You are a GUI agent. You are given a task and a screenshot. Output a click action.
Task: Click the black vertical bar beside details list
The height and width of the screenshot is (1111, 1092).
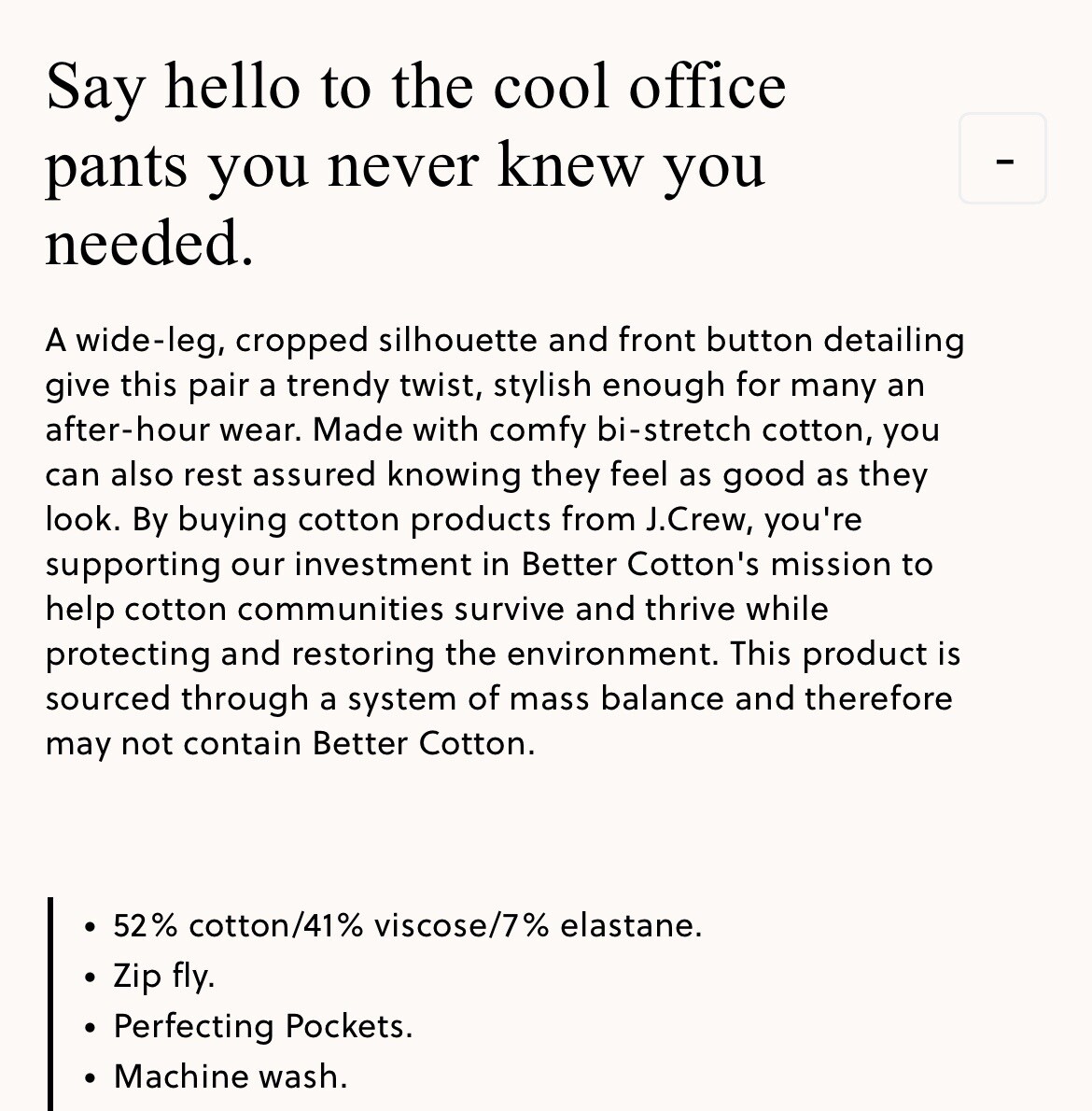coord(50,1004)
